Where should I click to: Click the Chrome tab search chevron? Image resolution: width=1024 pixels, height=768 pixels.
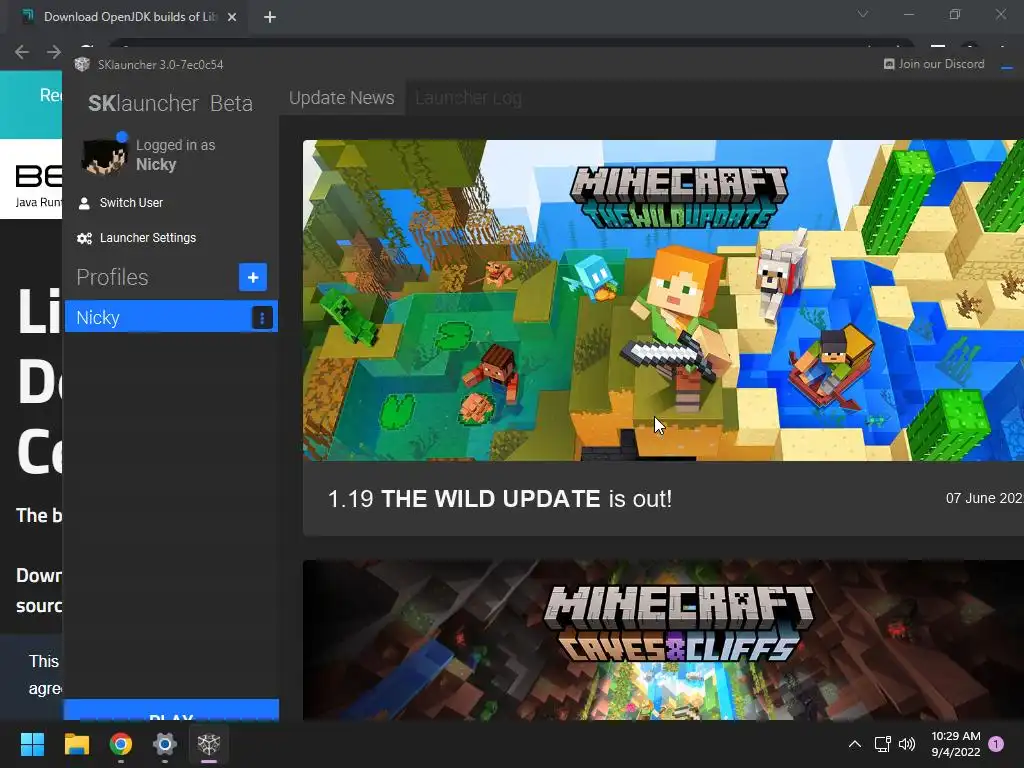[863, 14]
